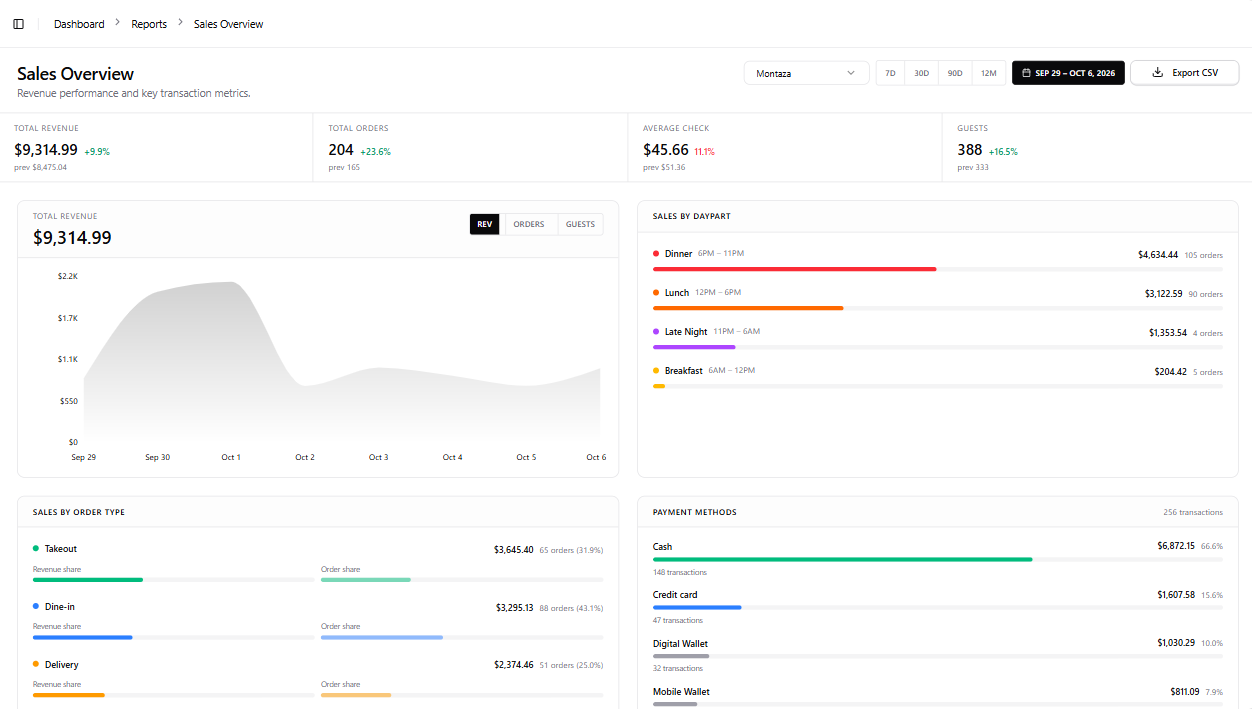Click the Oct 1 axis label
The height and width of the screenshot is (709, 1252).
(231, 457)
